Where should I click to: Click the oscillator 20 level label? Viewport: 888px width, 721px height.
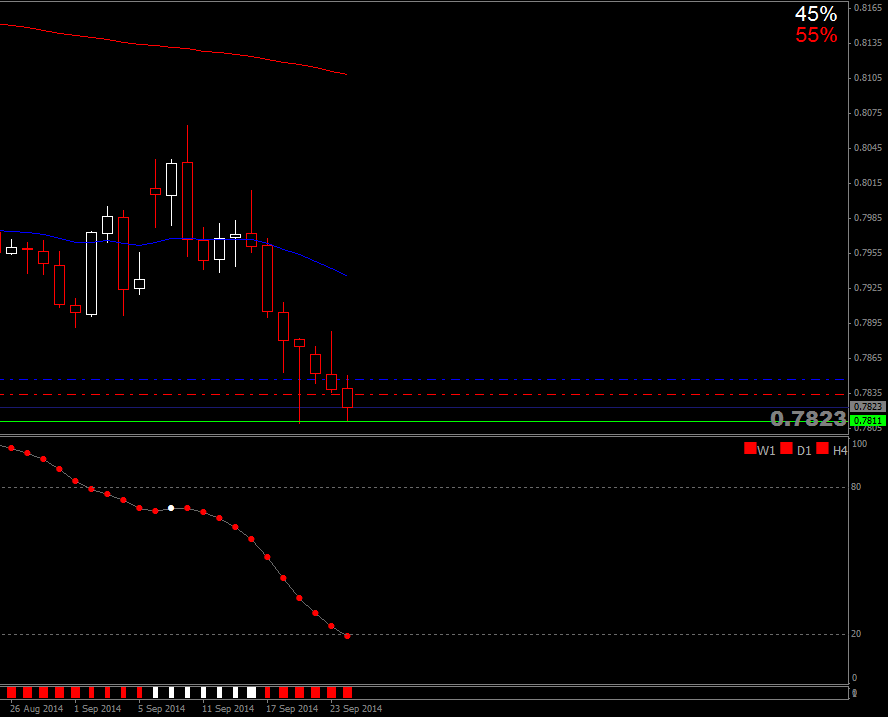tap(856, 634)
